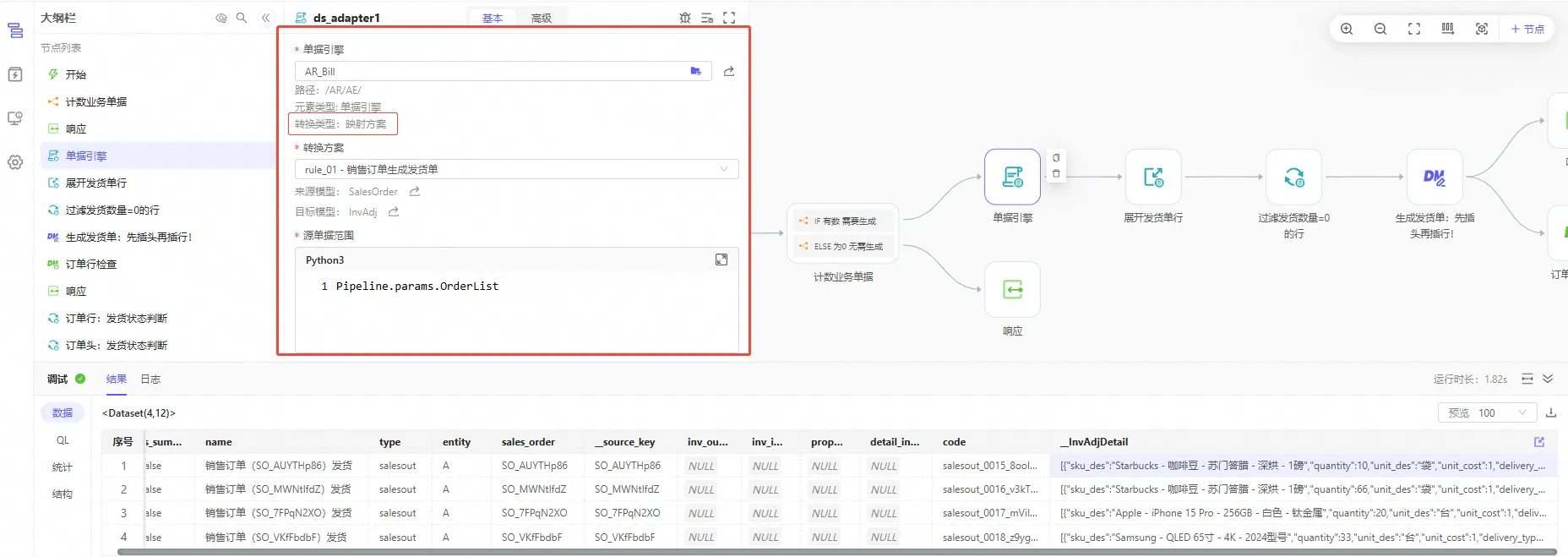Click the zoom out magnifier on canvas toolbar
1568x557 pixels.
click(x=1380, y=29)
